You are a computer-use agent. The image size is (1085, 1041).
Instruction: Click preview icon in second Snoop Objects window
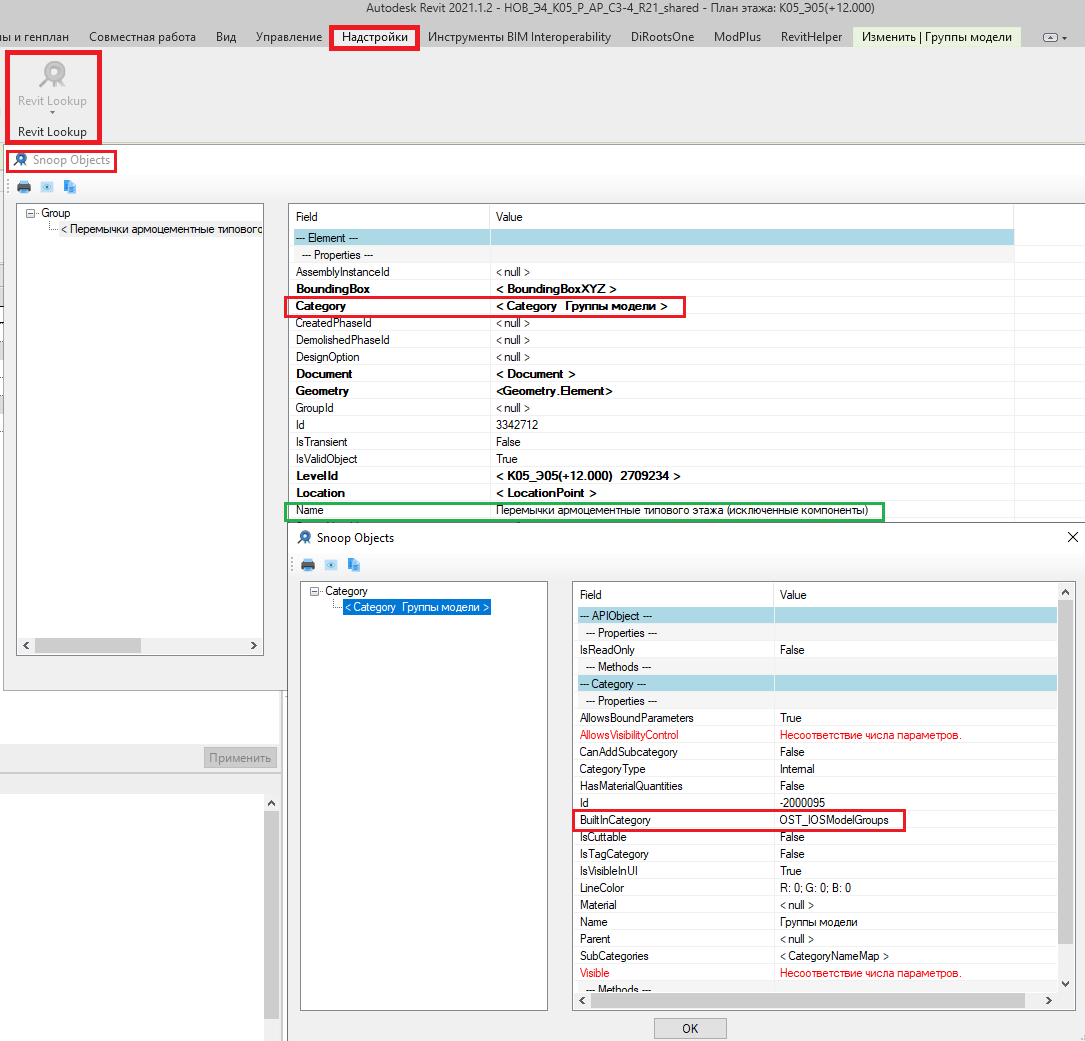pyautogui.click(x=331, y=565)
